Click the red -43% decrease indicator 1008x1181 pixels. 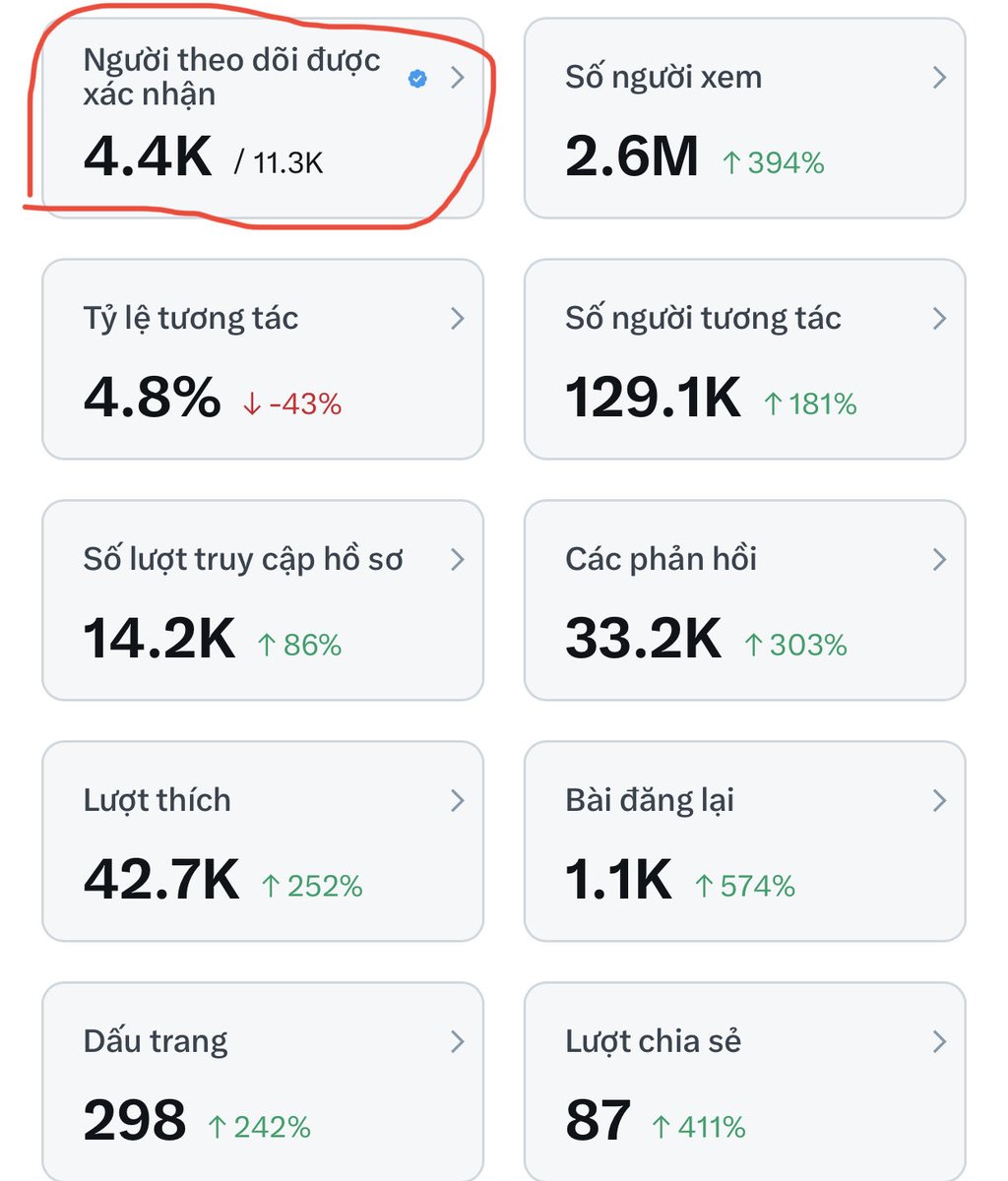tap(291, 404)
